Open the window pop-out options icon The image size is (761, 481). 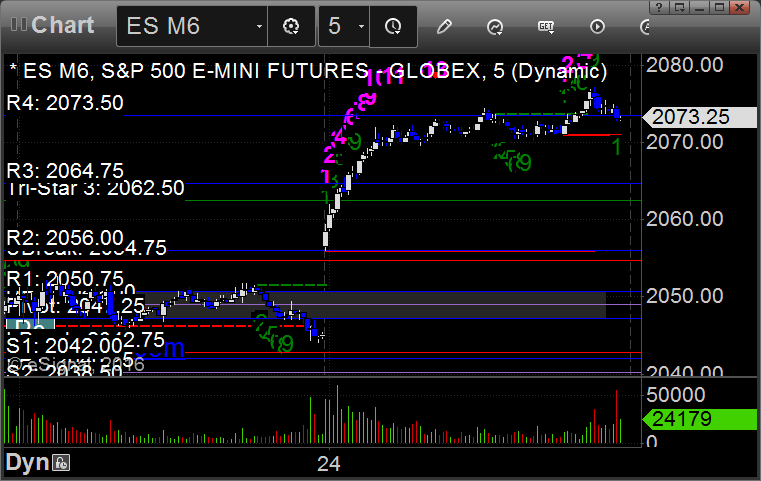(679, 7)
